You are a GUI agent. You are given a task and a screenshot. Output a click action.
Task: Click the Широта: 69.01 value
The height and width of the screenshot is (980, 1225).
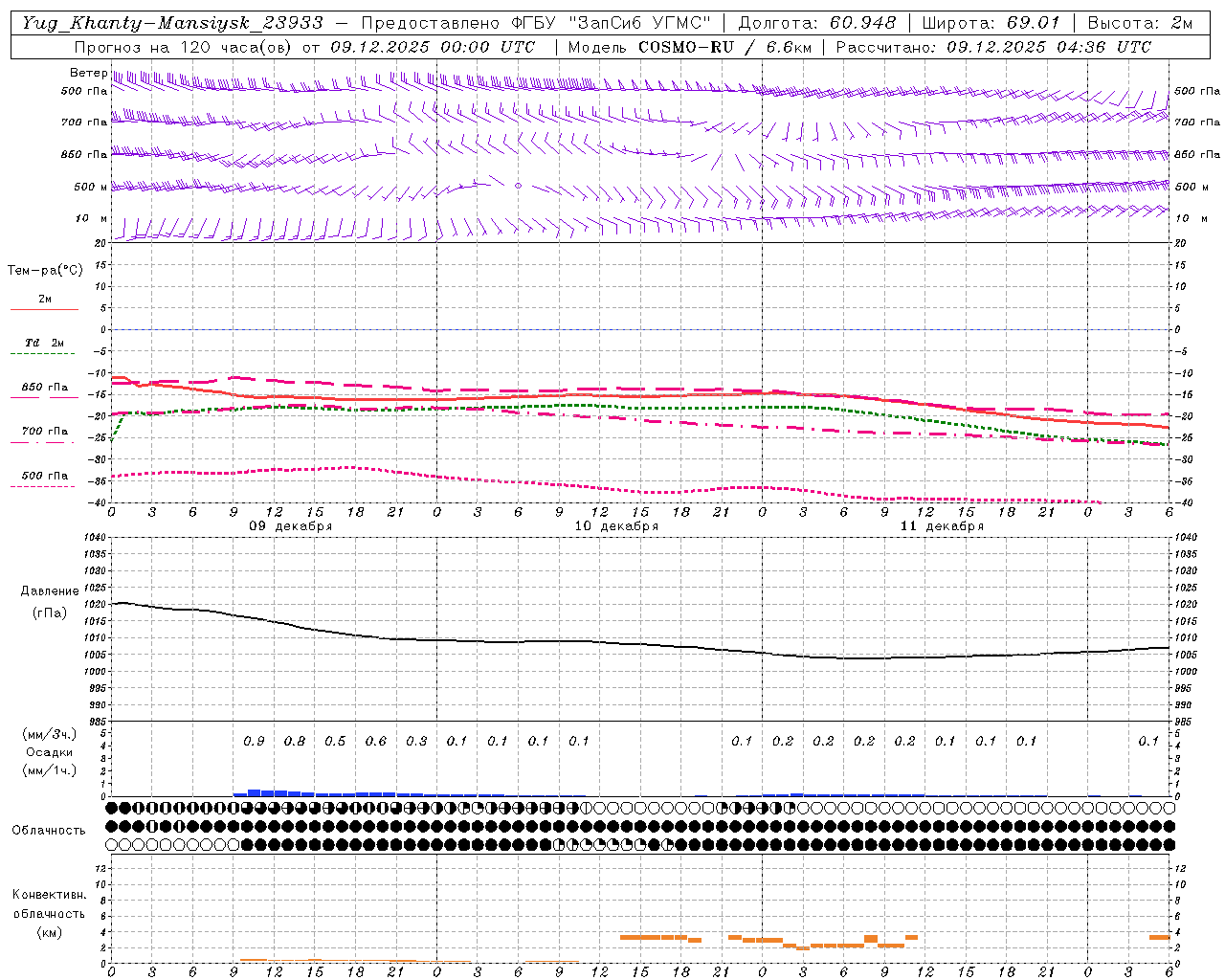click(x=991, y=23)
